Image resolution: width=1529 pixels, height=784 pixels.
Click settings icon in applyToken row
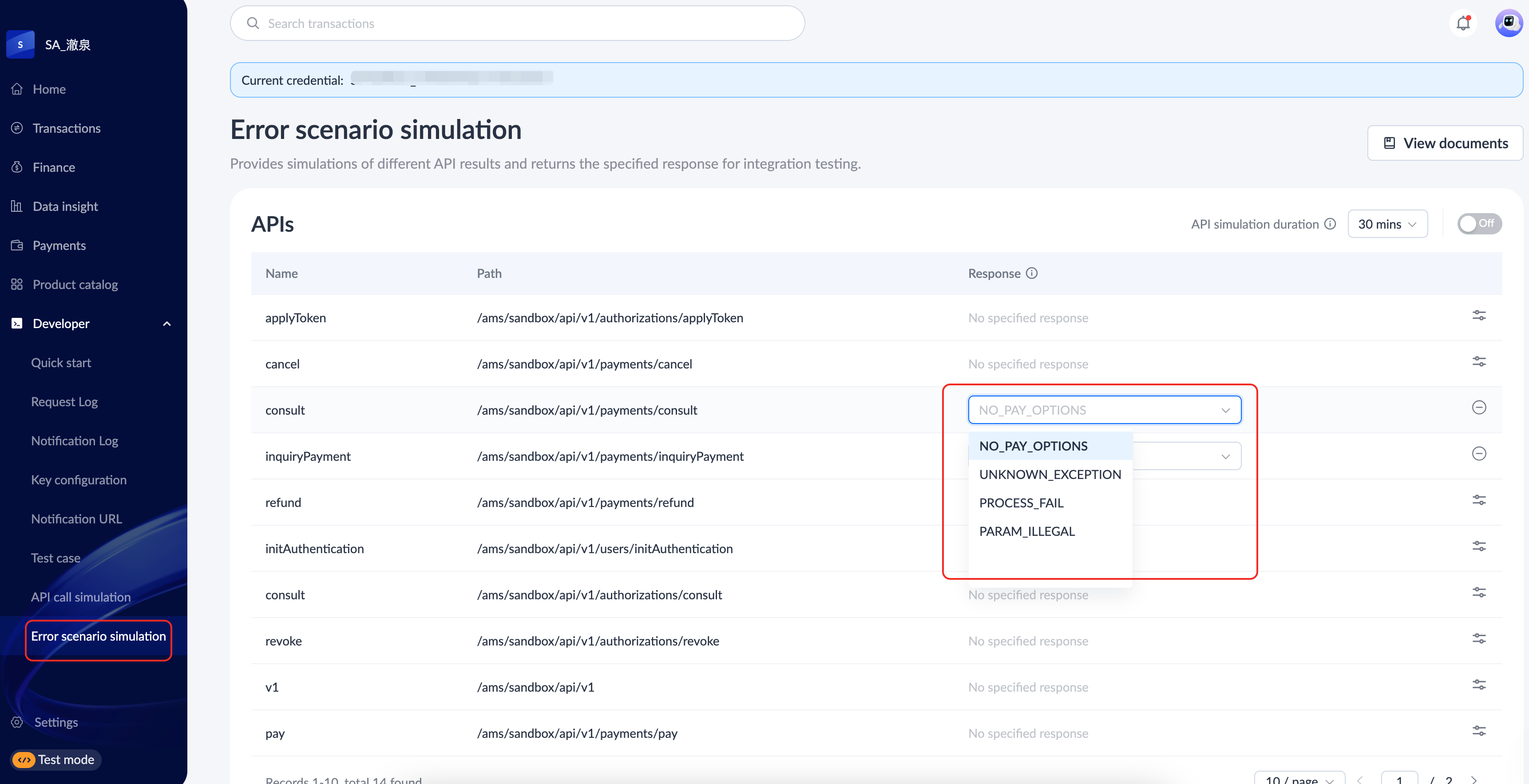coord(1478,316)
